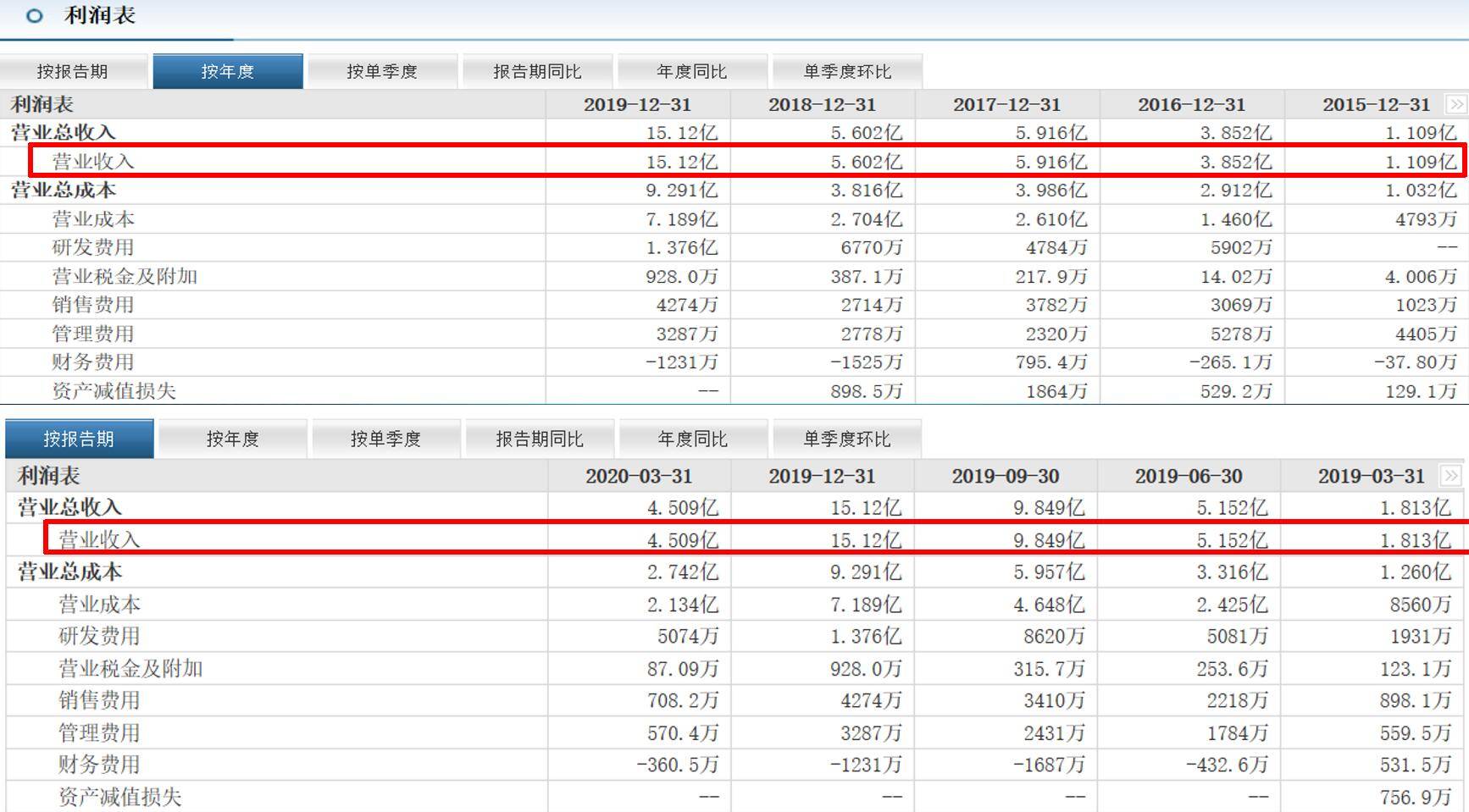Click the 2016-12-31 column header

[x=1191, y=105]
